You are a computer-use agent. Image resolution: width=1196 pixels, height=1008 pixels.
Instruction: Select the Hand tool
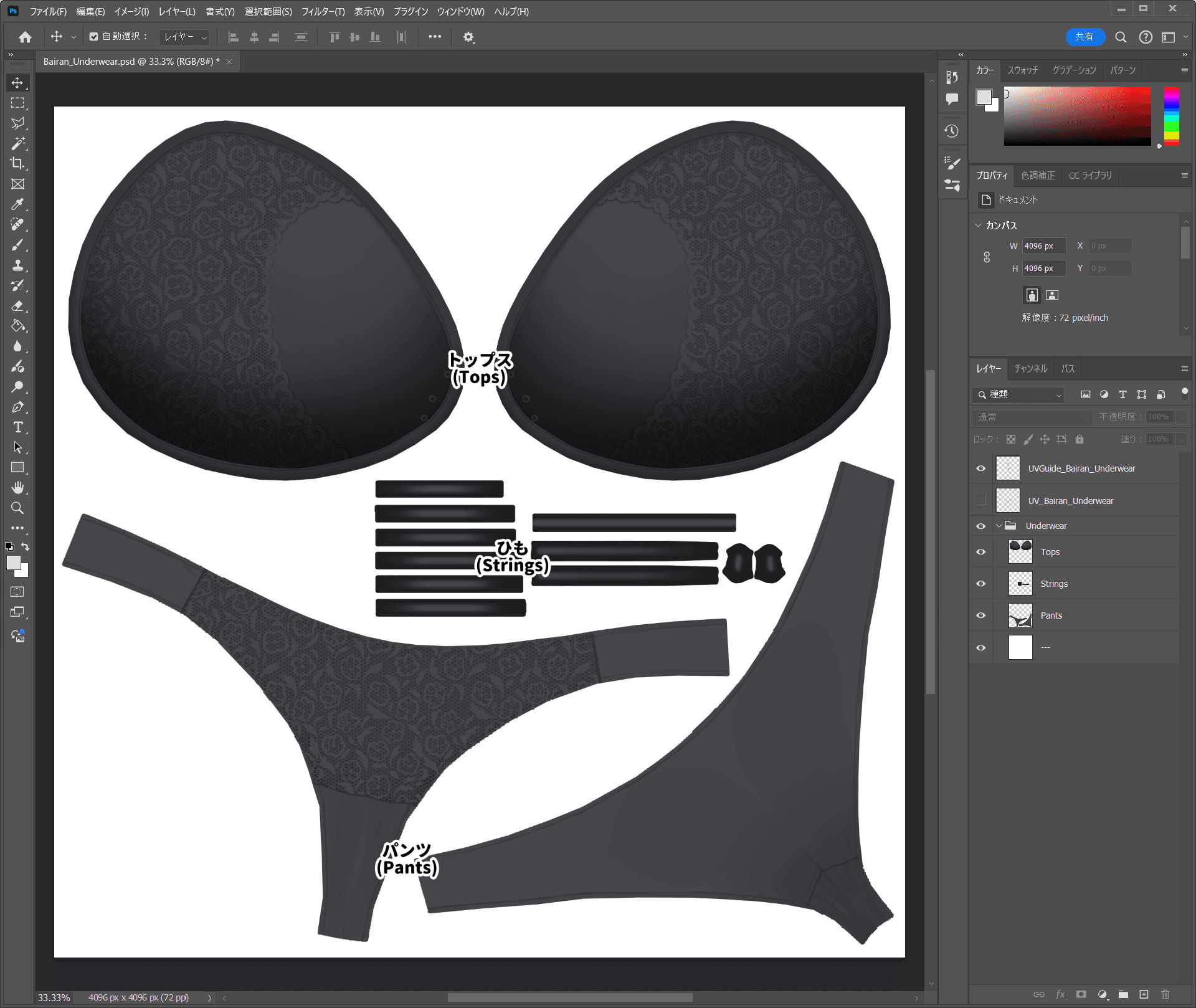(x=17, y=488)
